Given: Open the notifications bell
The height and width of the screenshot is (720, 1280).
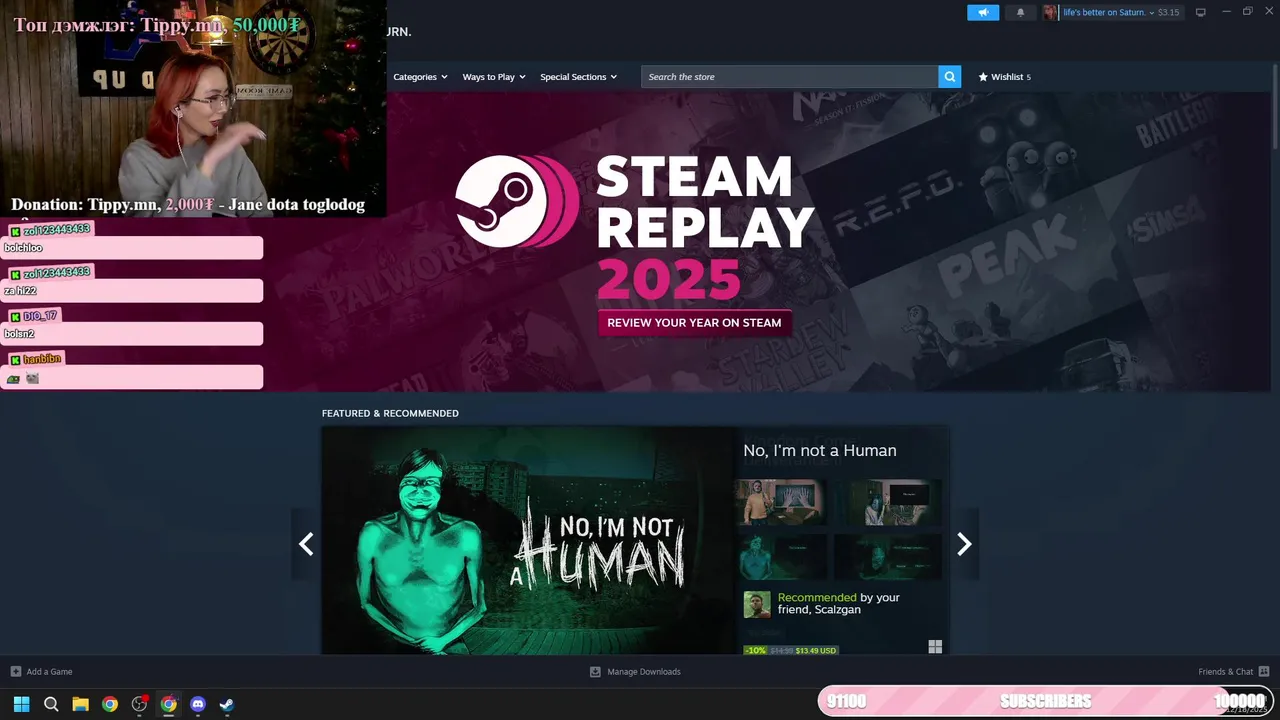Looking at the screenshot, I should [x=1020, y=12].
